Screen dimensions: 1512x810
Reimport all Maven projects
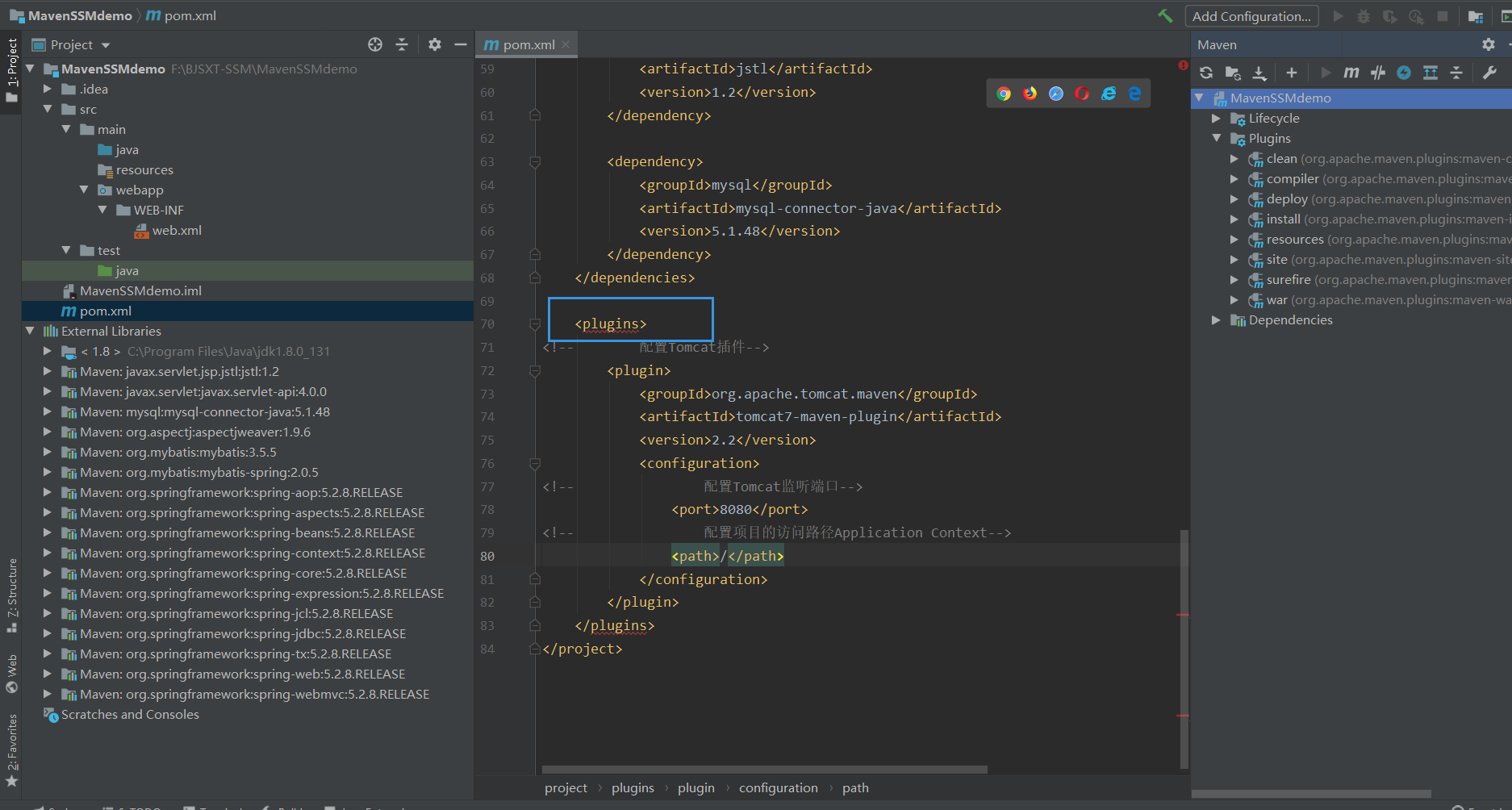pos(1206,73)
